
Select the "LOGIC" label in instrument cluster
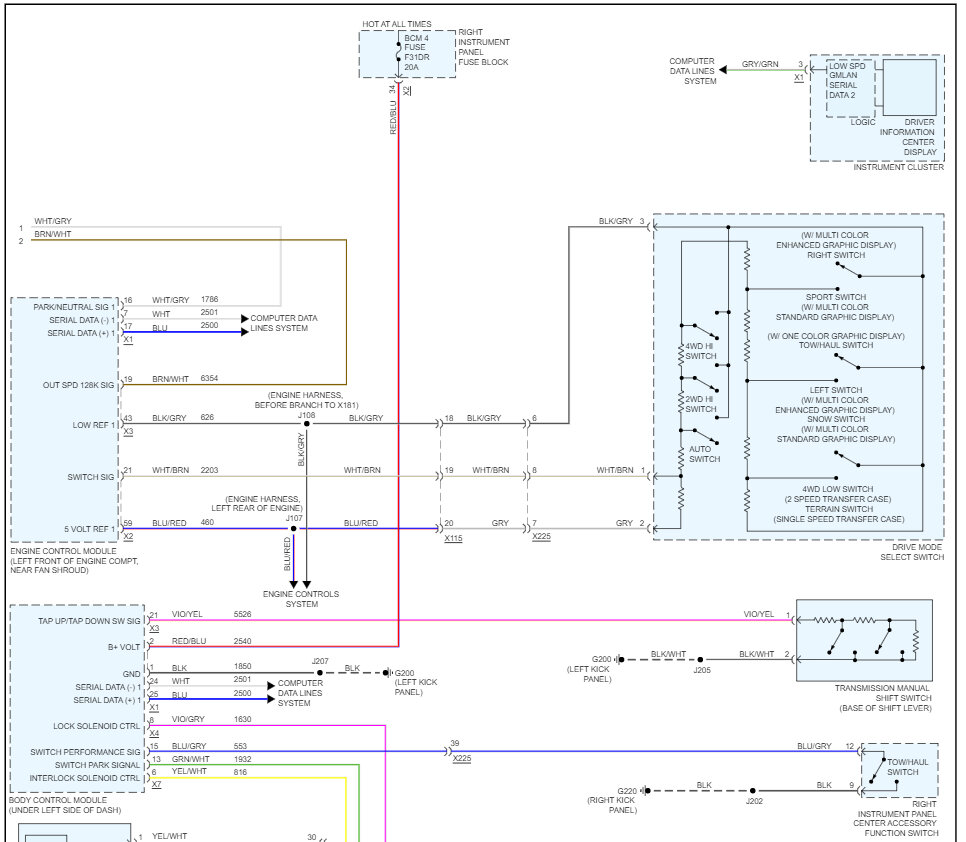pyautogui.click(x=862, y=122)
